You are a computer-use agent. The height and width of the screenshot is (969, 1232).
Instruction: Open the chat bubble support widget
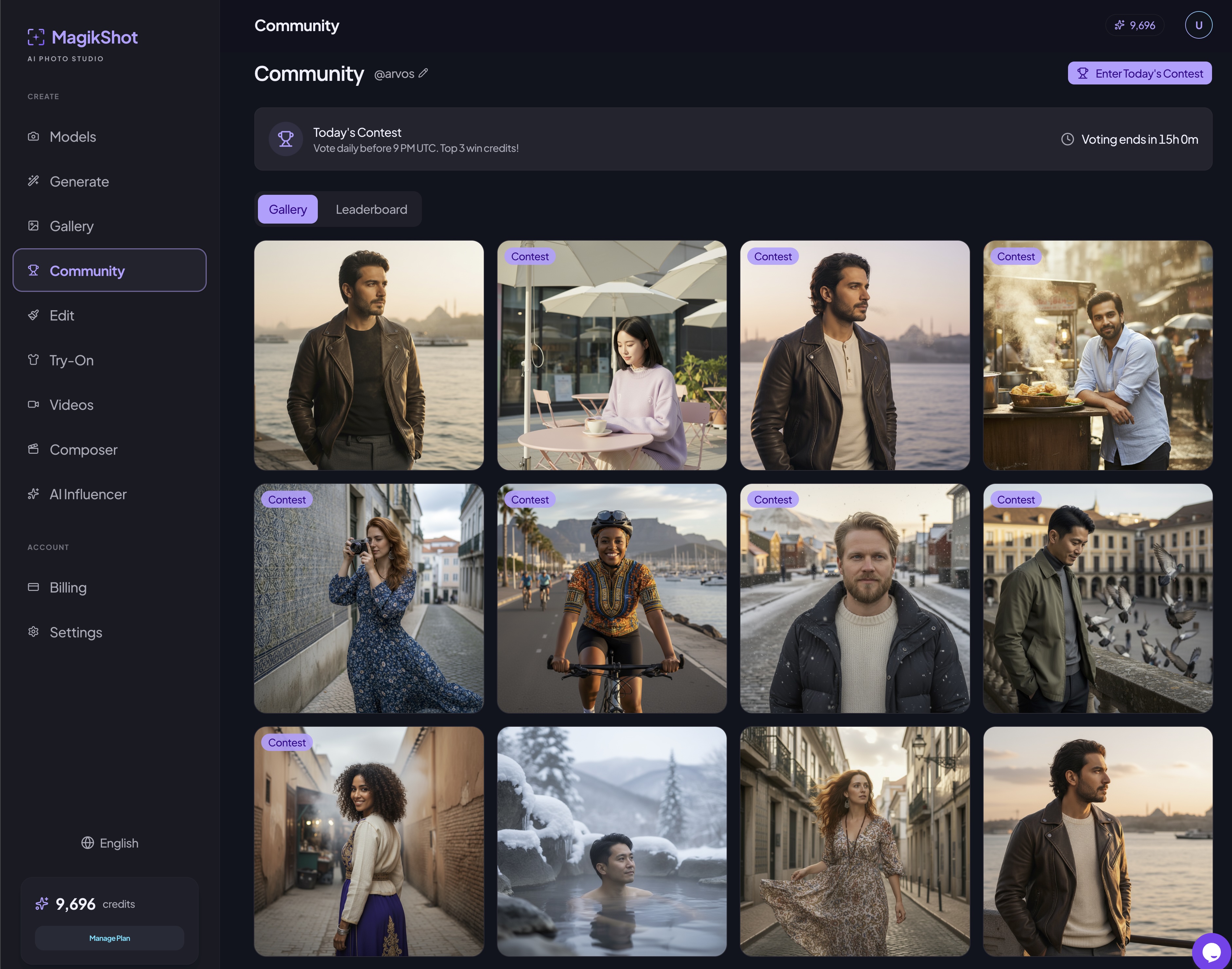click(1212, 951)
